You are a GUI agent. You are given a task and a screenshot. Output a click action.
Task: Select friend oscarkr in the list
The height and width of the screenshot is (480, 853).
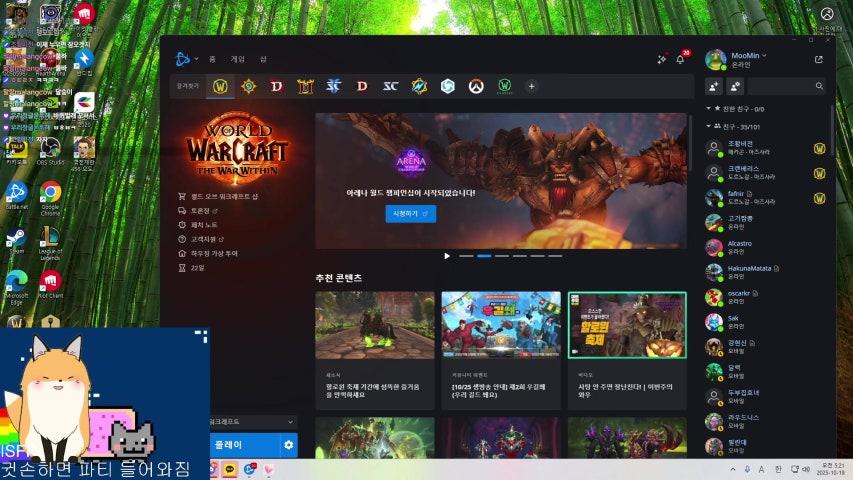(766, 297)
